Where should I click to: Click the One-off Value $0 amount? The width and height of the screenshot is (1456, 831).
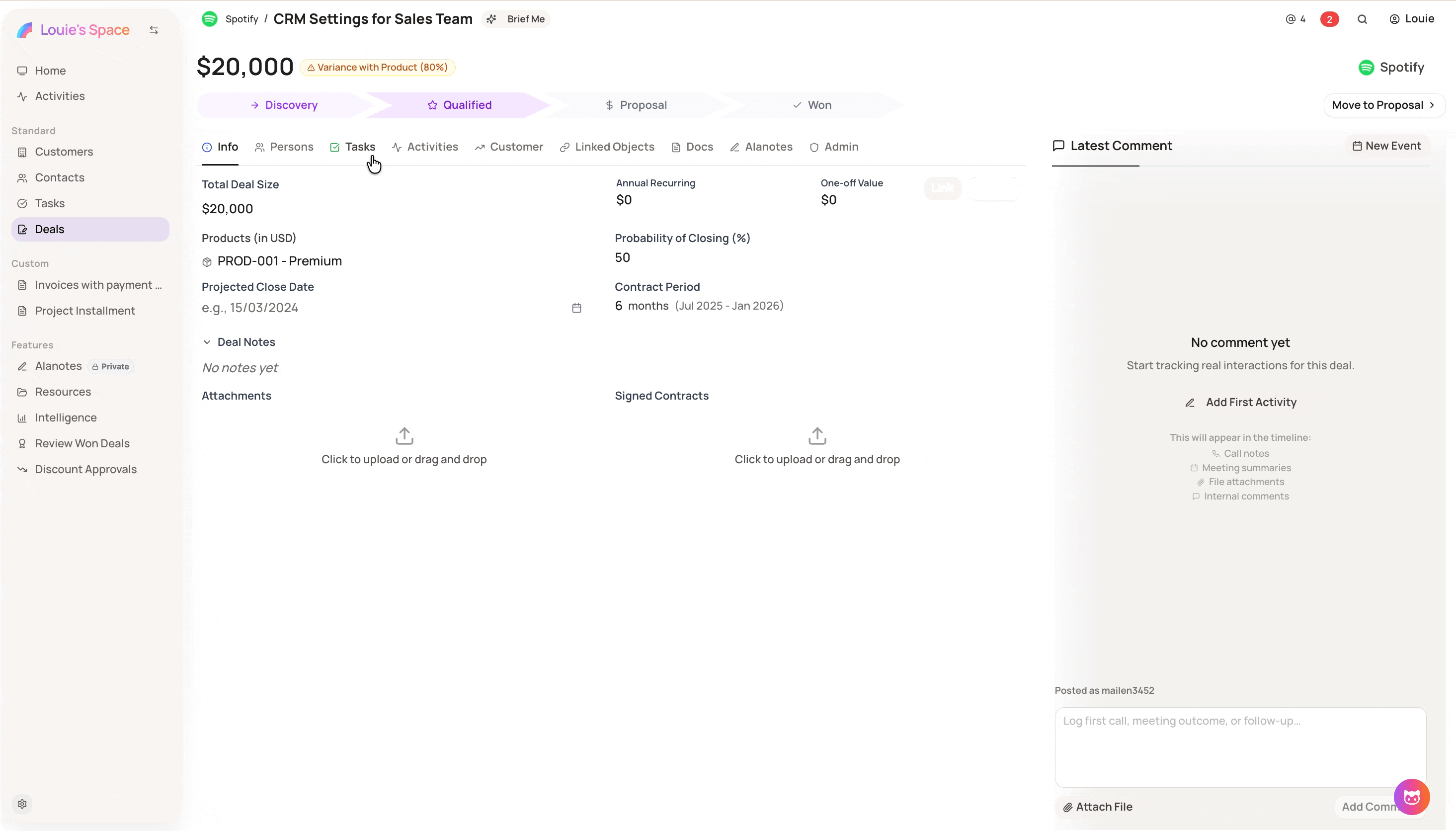828,200
